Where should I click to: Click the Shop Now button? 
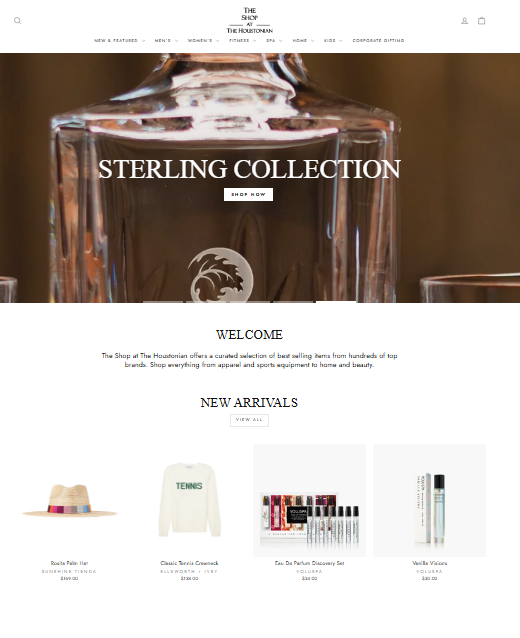[248, 194]
